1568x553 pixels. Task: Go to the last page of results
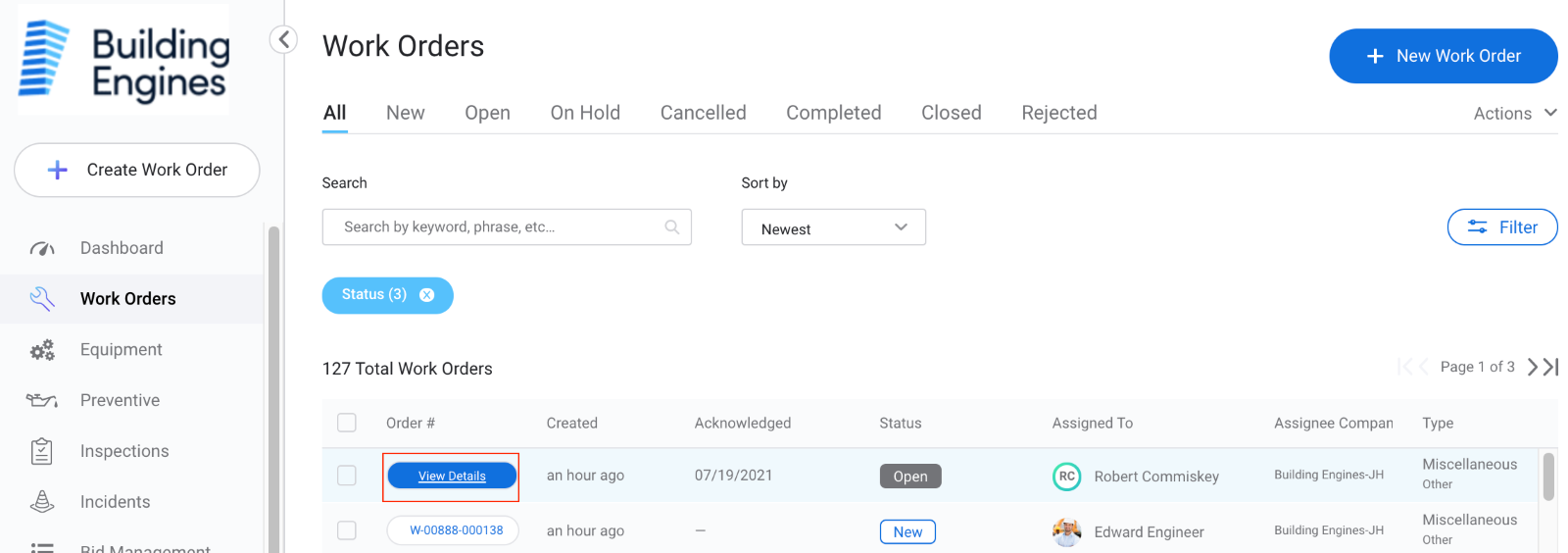point(1551,367)
